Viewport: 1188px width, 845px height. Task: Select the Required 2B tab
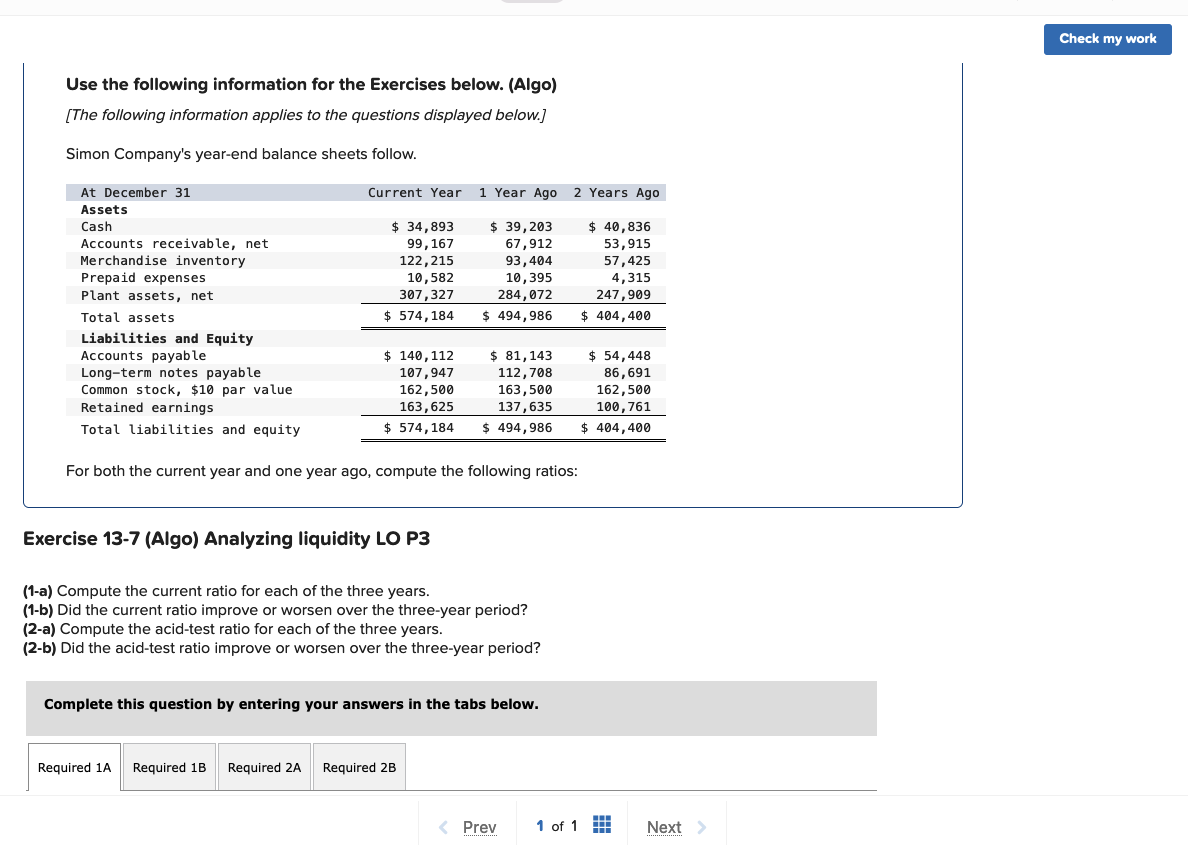pyautogui.click(x=359, y=767)
